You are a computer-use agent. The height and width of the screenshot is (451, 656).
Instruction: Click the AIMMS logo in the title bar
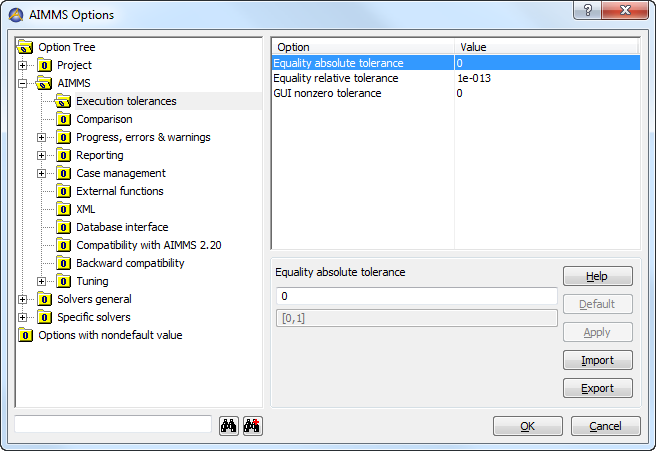coord(16,15)
